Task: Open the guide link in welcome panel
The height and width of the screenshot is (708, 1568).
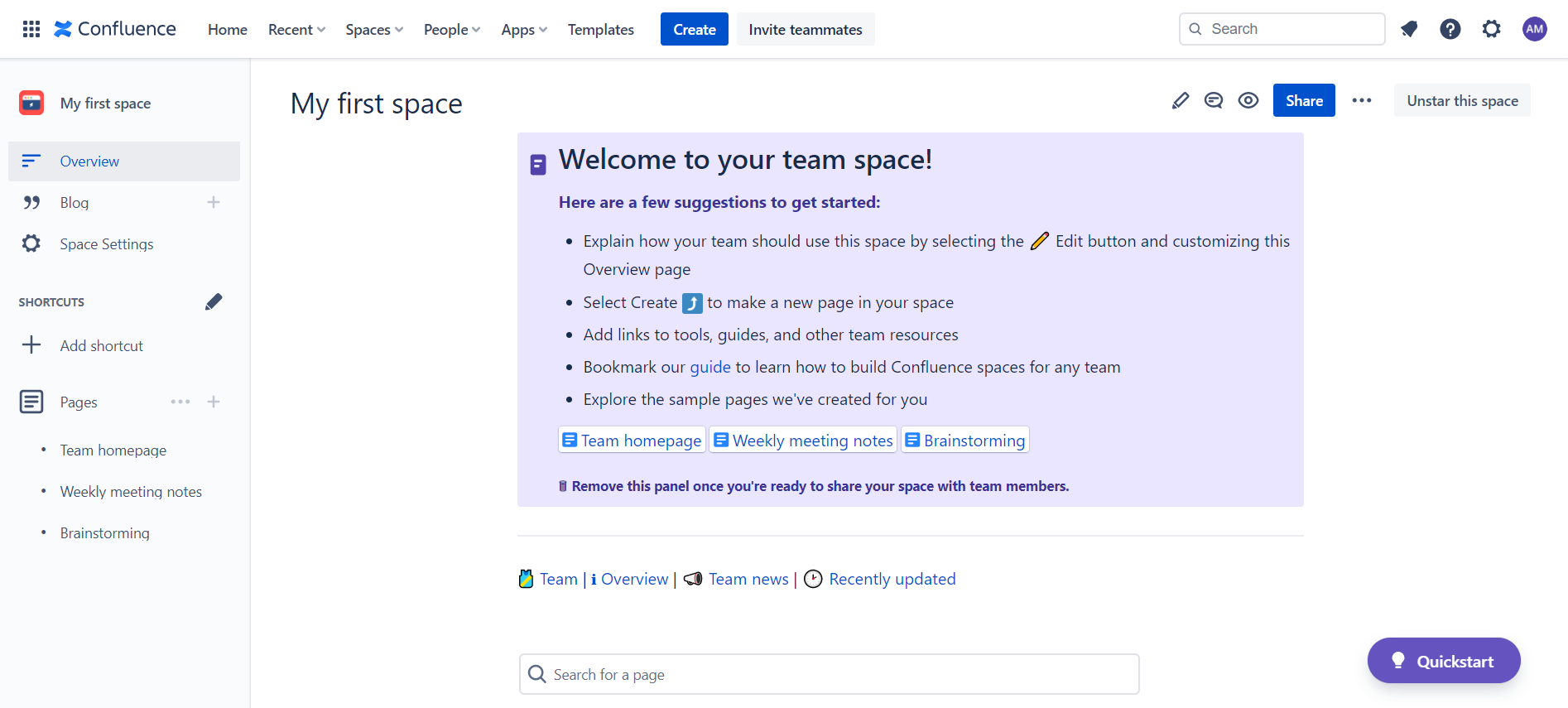Action: (710, 367)
